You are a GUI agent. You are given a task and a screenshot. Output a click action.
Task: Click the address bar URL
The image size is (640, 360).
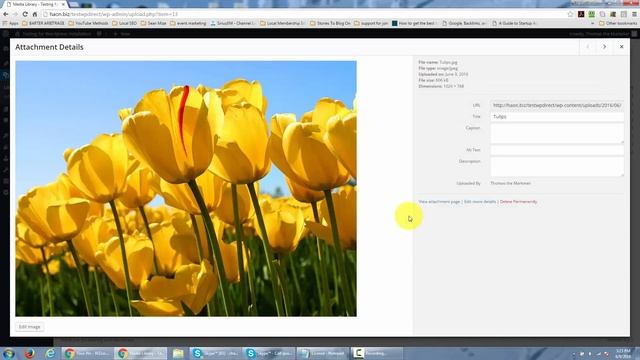[113, 14]
